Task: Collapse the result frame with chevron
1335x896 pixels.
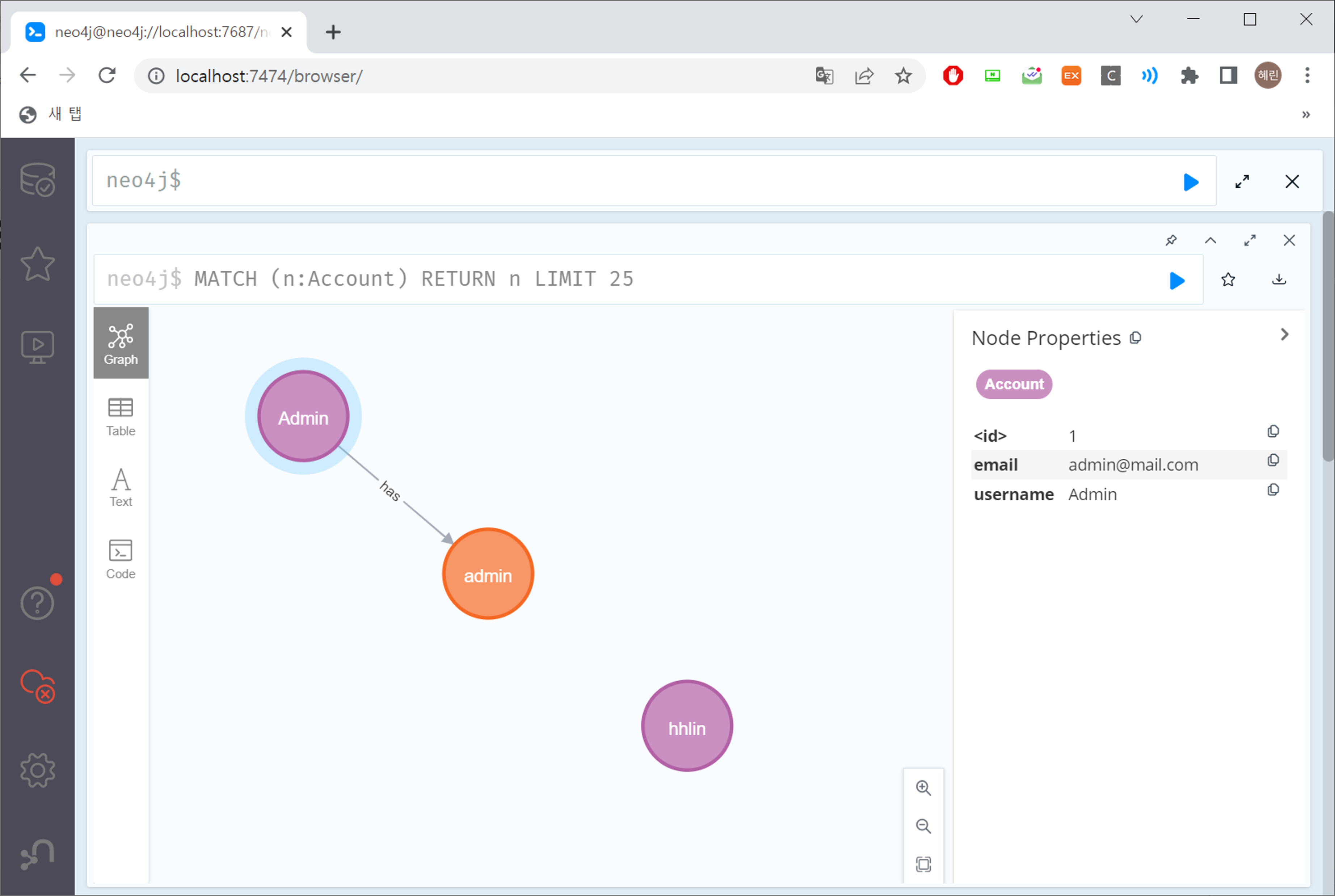Action: [x=1210, y=241]
